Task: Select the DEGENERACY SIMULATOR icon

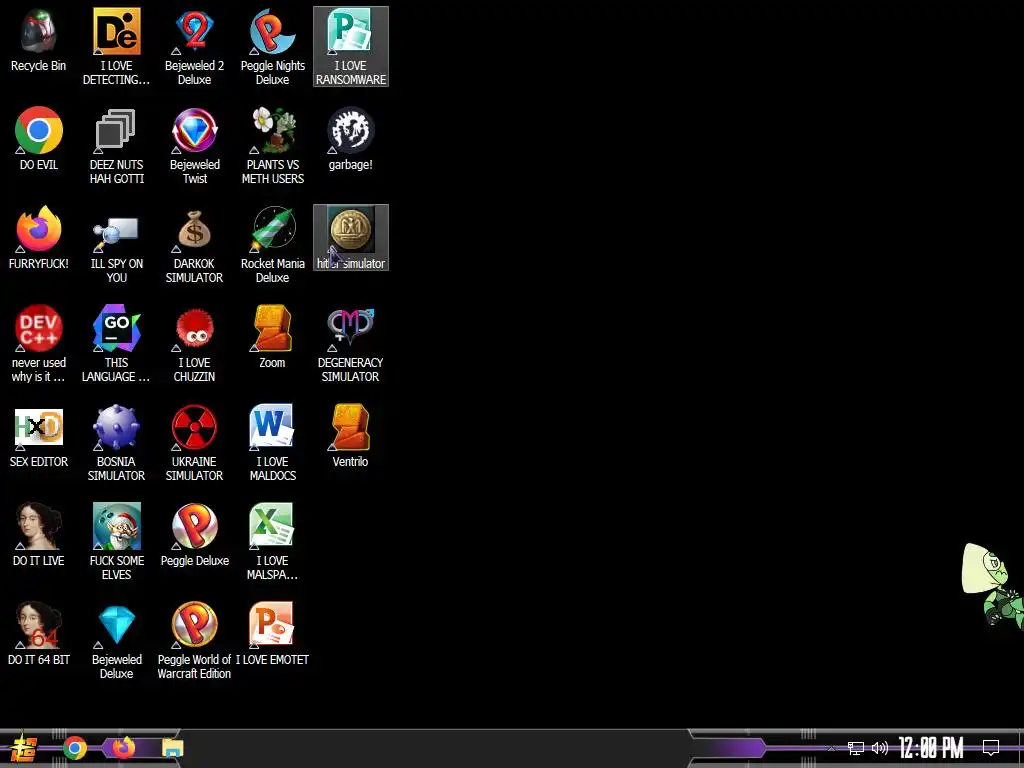Action: (x=351, y=344)
